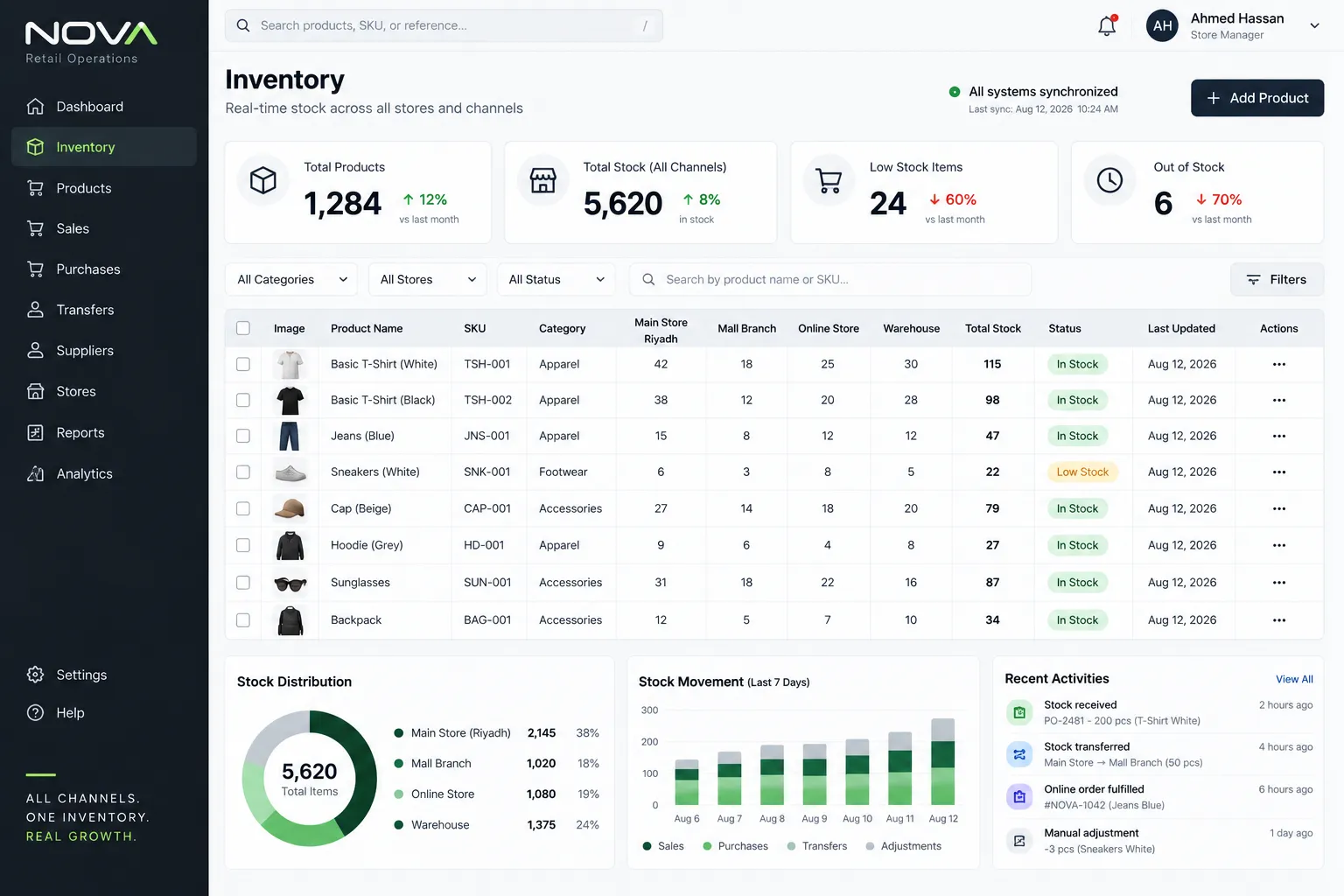Image resolution: width=1344 pixels, height=896 pixels.
Task: Open Products in sidebar
Action: pyautogui.click(x=104, y=188)
